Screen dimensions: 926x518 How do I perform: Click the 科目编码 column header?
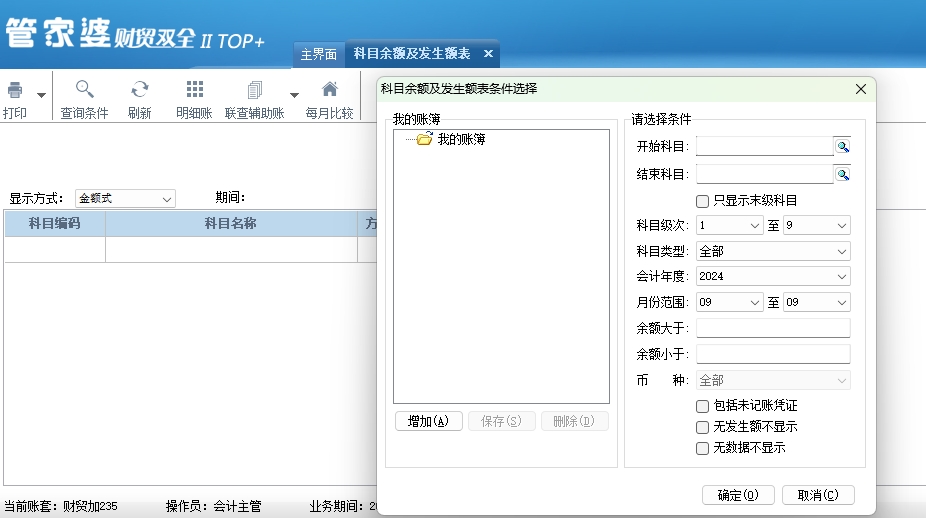click(55, 223)
